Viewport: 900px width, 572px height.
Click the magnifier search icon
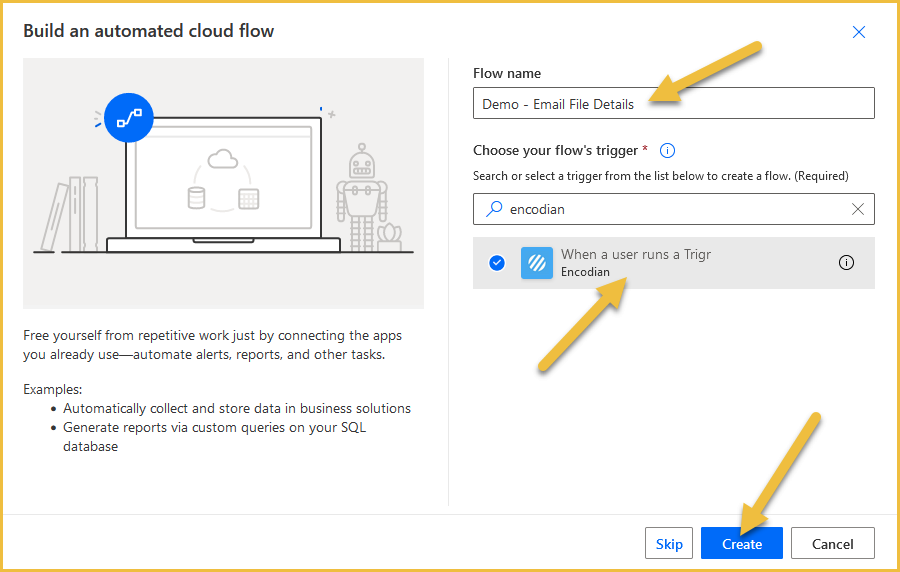pyautogui.click(x=494, y=209)
